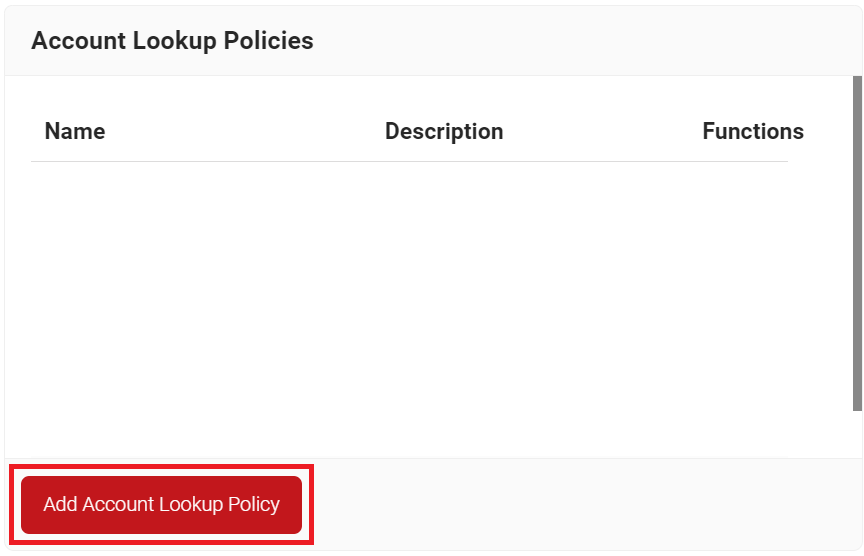Click the divider line beneath the column headers
The image size is (864, 556).
click(x=409, y=161)
